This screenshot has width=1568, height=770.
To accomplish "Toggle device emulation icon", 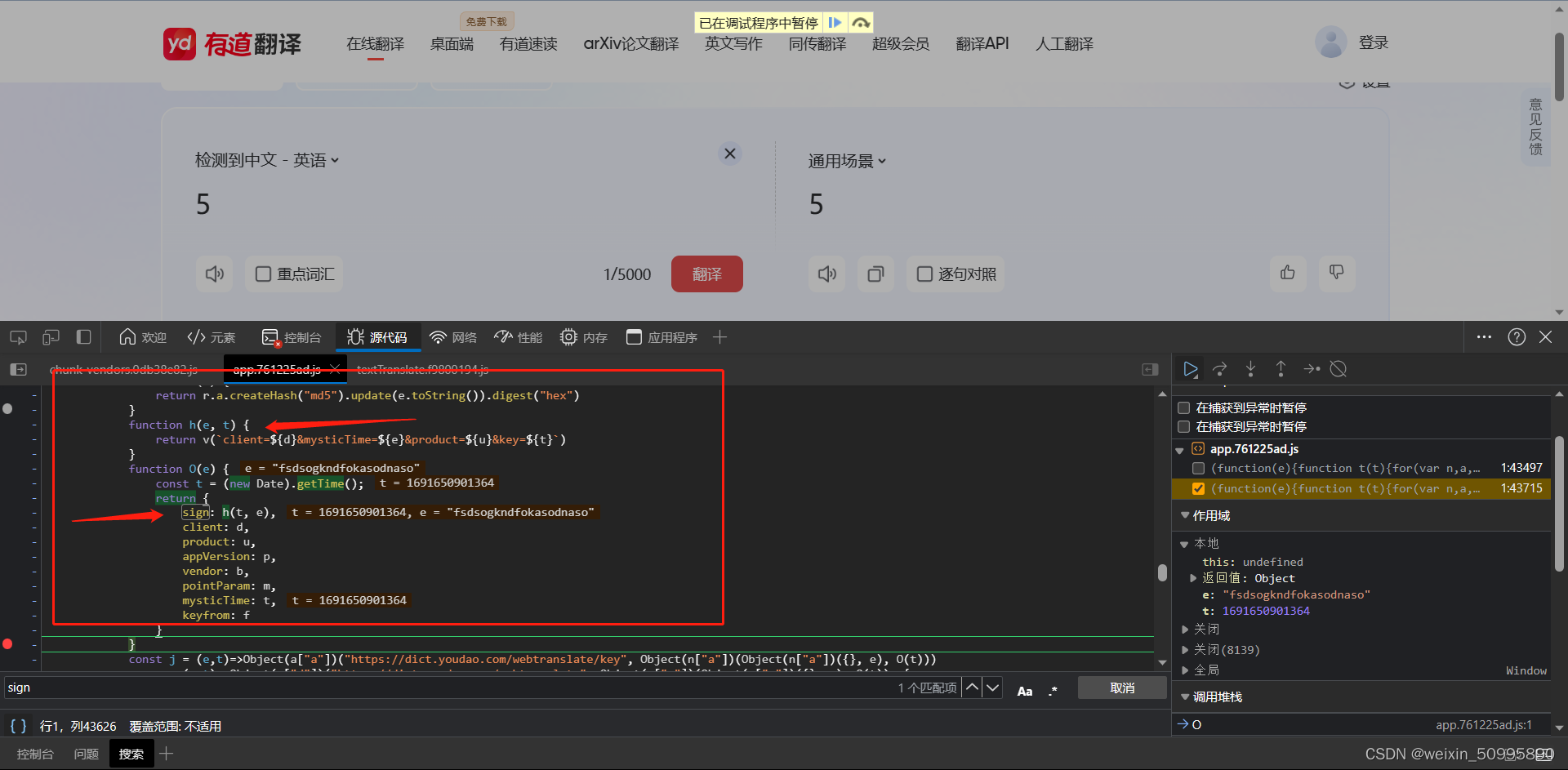I will pyautogui.click(x=51, y=337).
